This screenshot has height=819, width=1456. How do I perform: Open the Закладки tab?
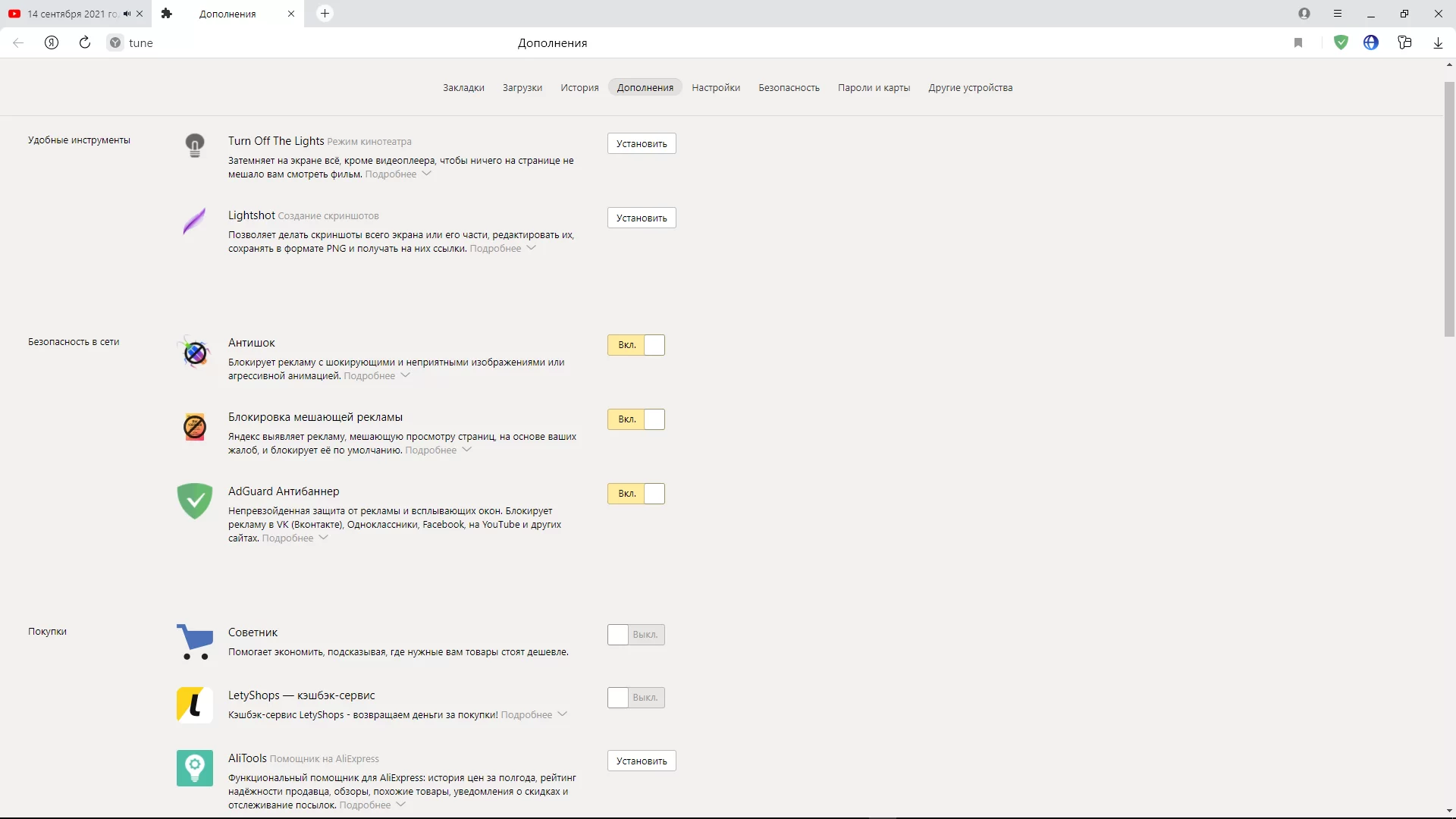(463, 88)
